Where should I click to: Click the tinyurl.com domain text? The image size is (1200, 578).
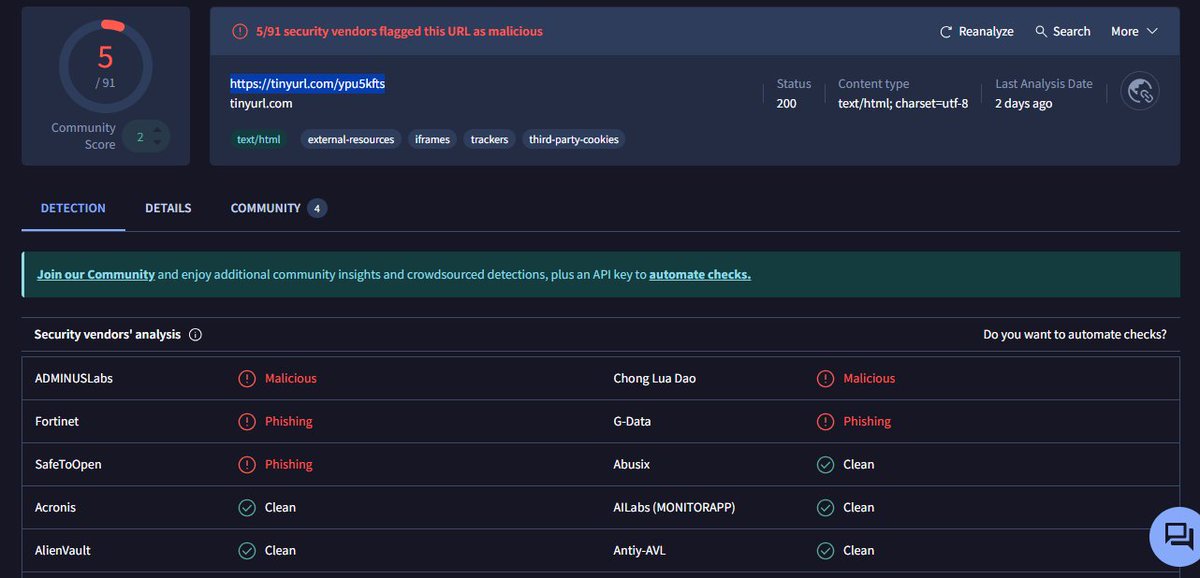click(261, 103)
